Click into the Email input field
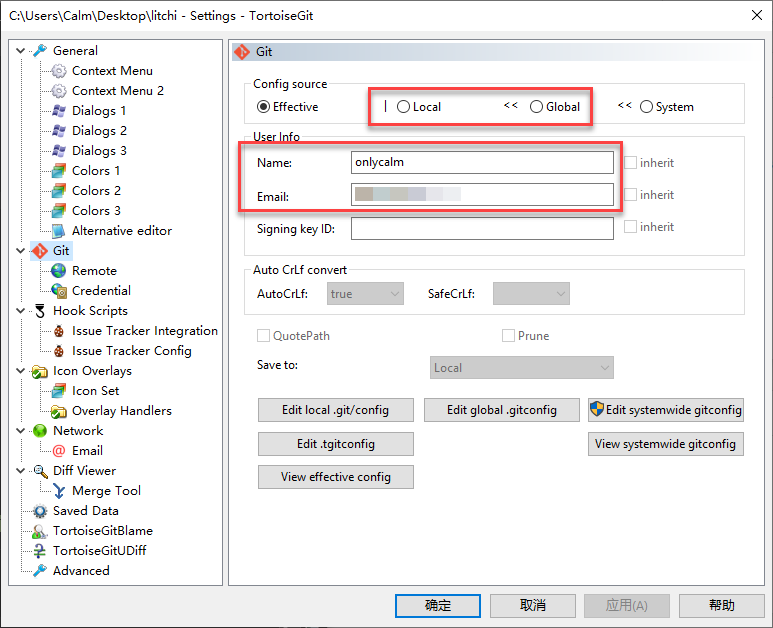Viewport: 773px width, 628px height. click(x=482, y=195)
